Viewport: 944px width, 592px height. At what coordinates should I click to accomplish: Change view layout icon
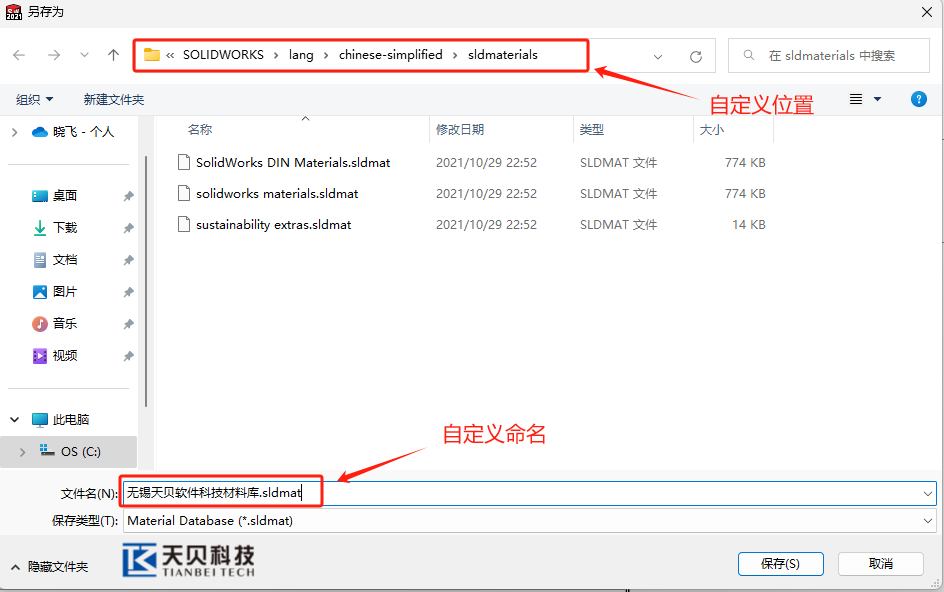(856, 99)
